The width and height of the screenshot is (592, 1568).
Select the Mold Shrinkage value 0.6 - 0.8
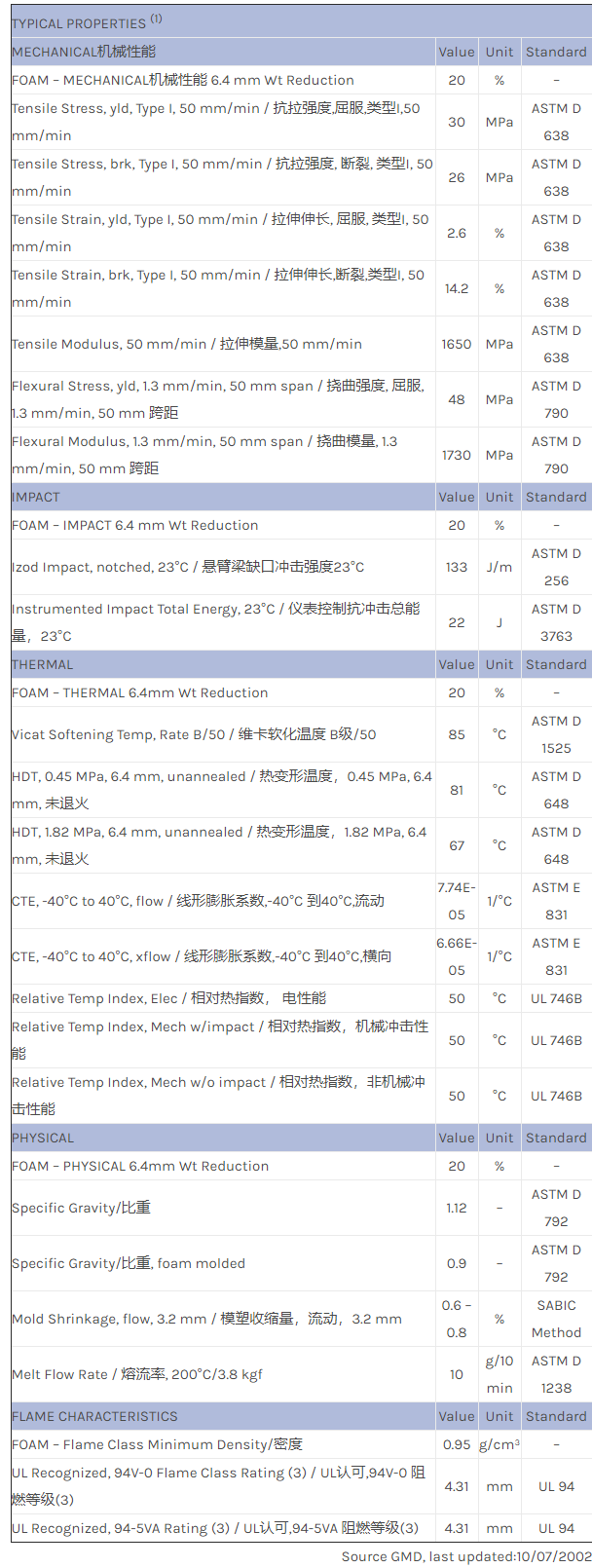click(456, 1319)
